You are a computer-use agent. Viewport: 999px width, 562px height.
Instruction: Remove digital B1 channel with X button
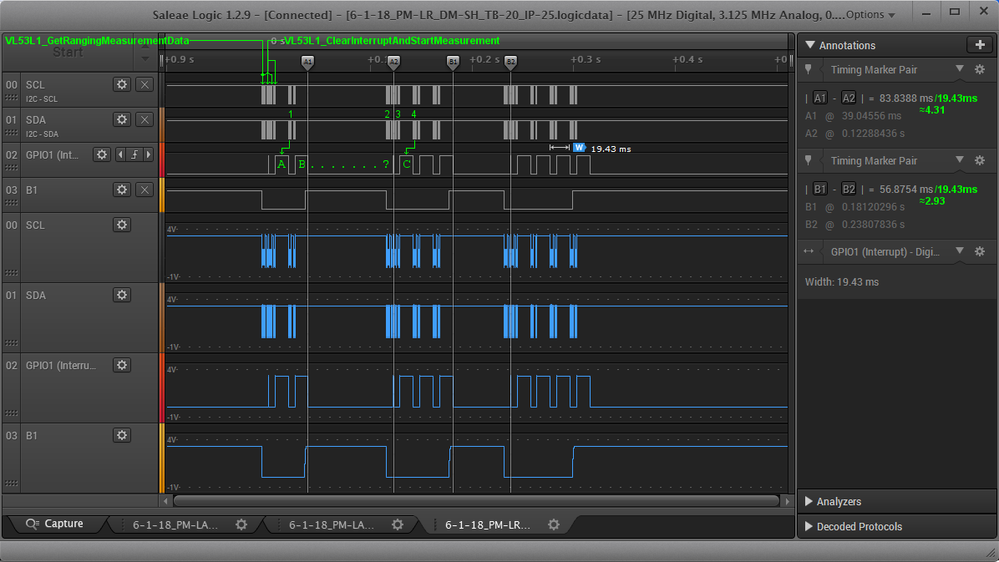click(x=145, y=190)
